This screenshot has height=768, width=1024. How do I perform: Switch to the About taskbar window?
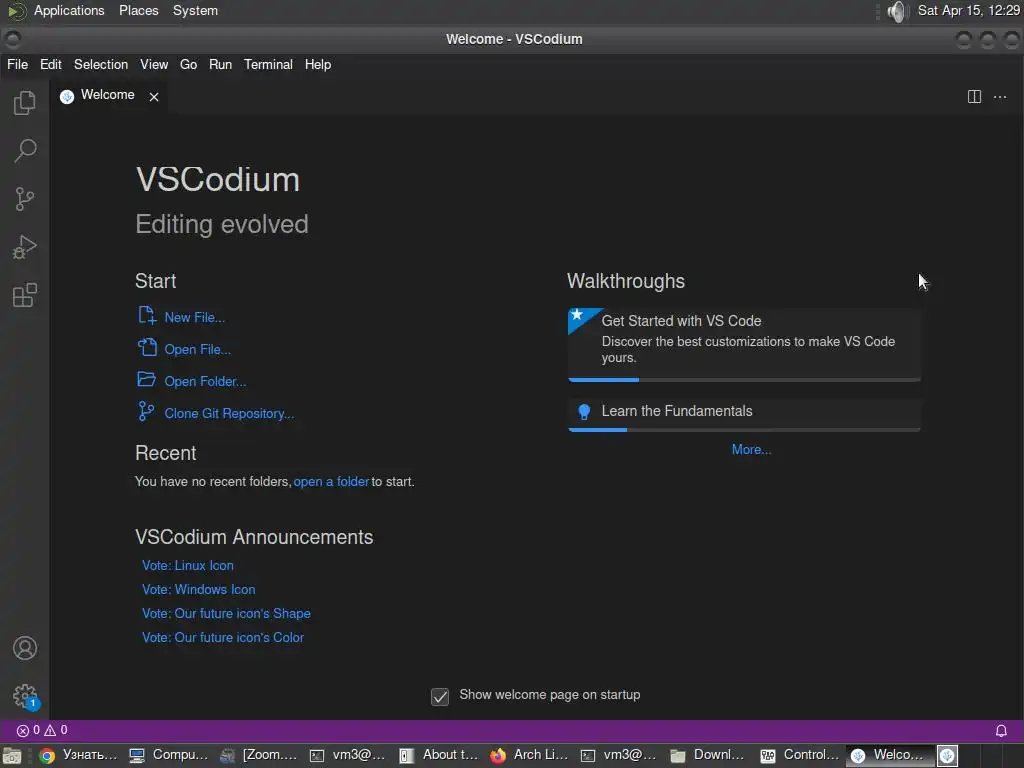[439, 755]
